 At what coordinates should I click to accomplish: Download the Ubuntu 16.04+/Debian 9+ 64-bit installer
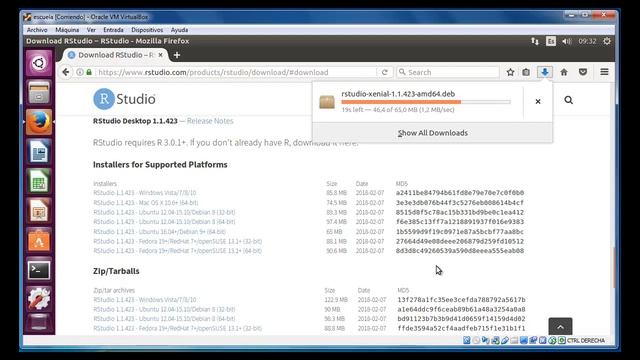159,232
